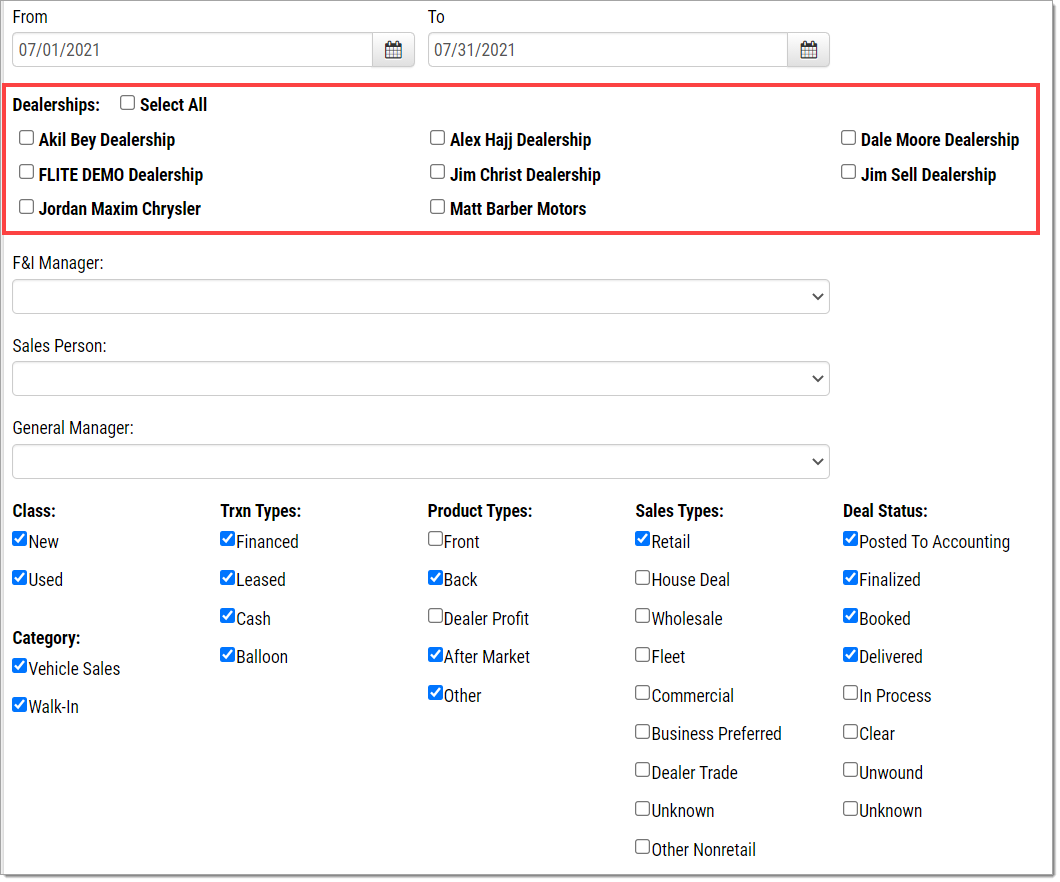Check the Clear deal status

[850, 732]
